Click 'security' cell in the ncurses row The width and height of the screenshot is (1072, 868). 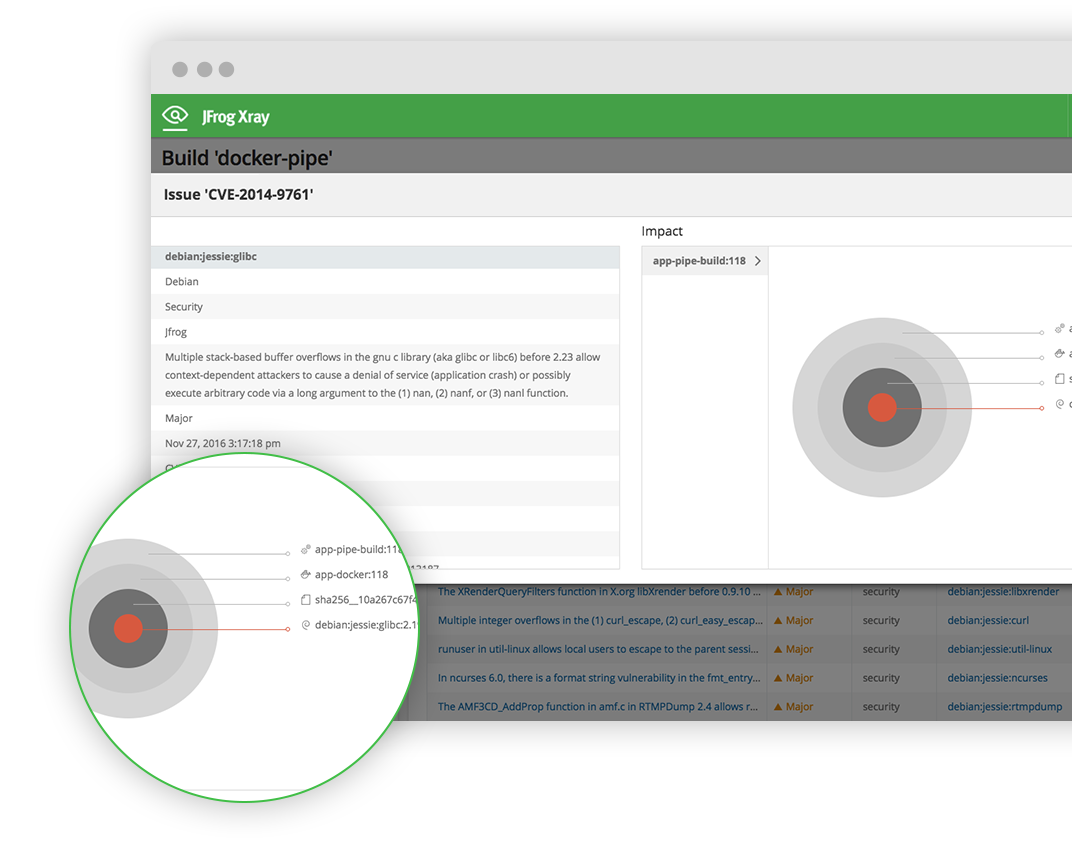(881, 678)
